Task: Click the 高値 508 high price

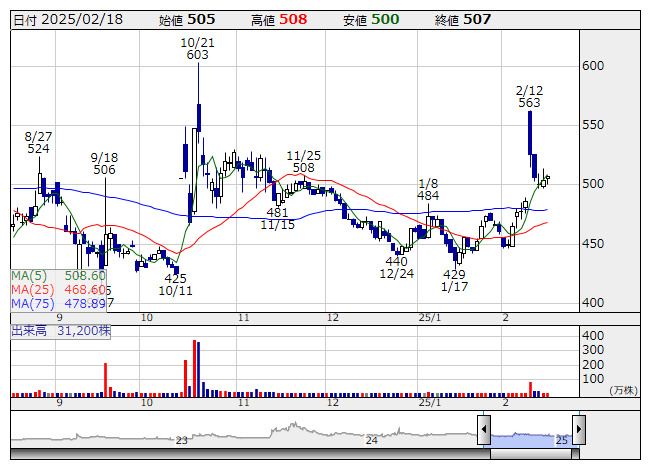Action: click(279, 20)
